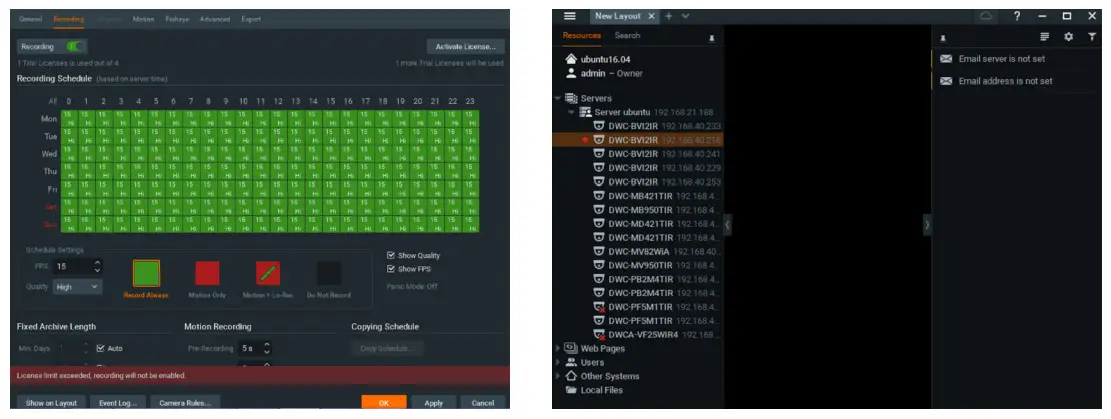This screenshot has height=419, width=1111.
Task: Open the Expert tab
Action: pyautogui.click(x=251, y=19)
